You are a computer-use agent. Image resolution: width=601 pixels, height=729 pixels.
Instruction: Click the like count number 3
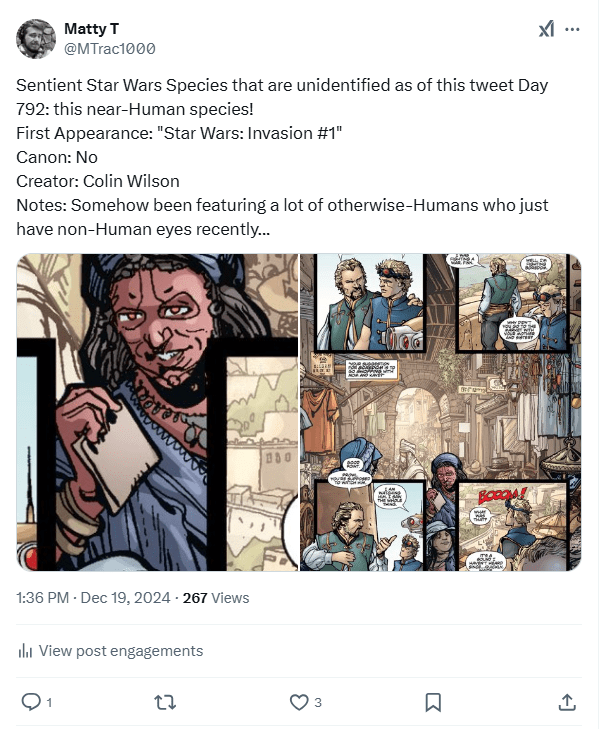tap(318, 703)
